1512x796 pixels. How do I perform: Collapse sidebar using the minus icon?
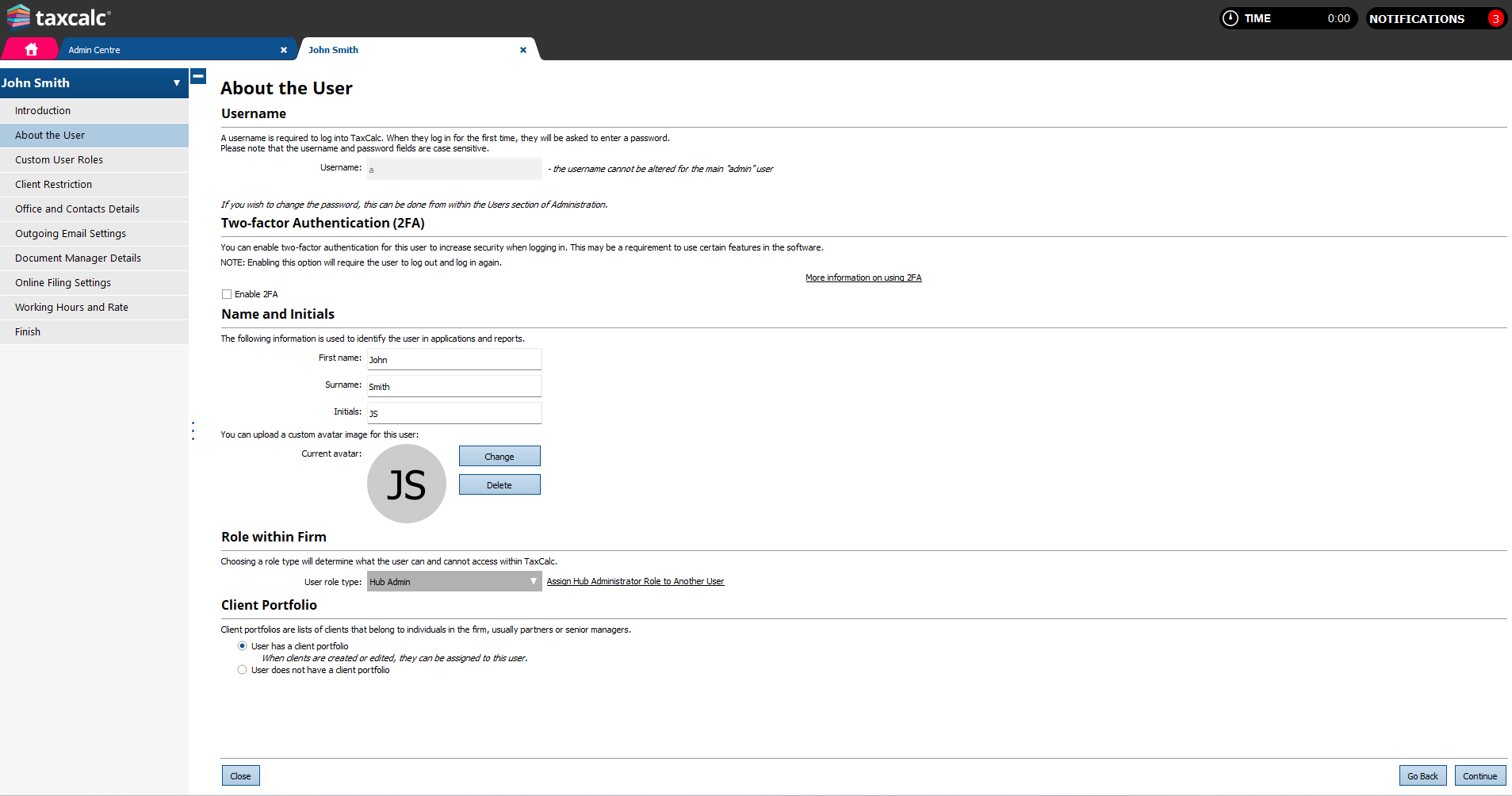[198, 76]
